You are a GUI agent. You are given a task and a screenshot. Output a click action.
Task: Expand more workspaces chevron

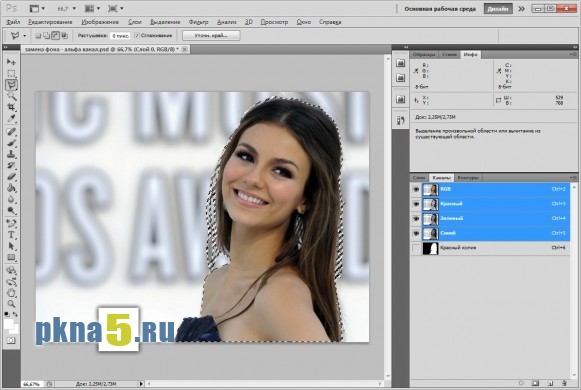(x=521, y=9)
